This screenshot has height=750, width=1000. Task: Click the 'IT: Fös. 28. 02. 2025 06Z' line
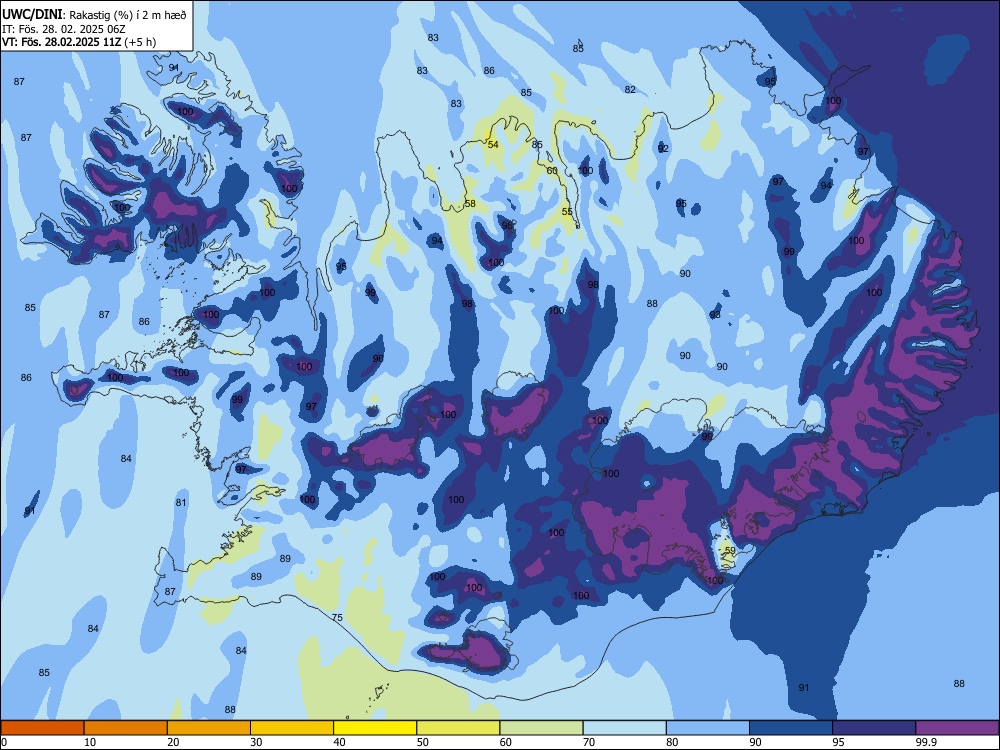[x=62, y=29]
